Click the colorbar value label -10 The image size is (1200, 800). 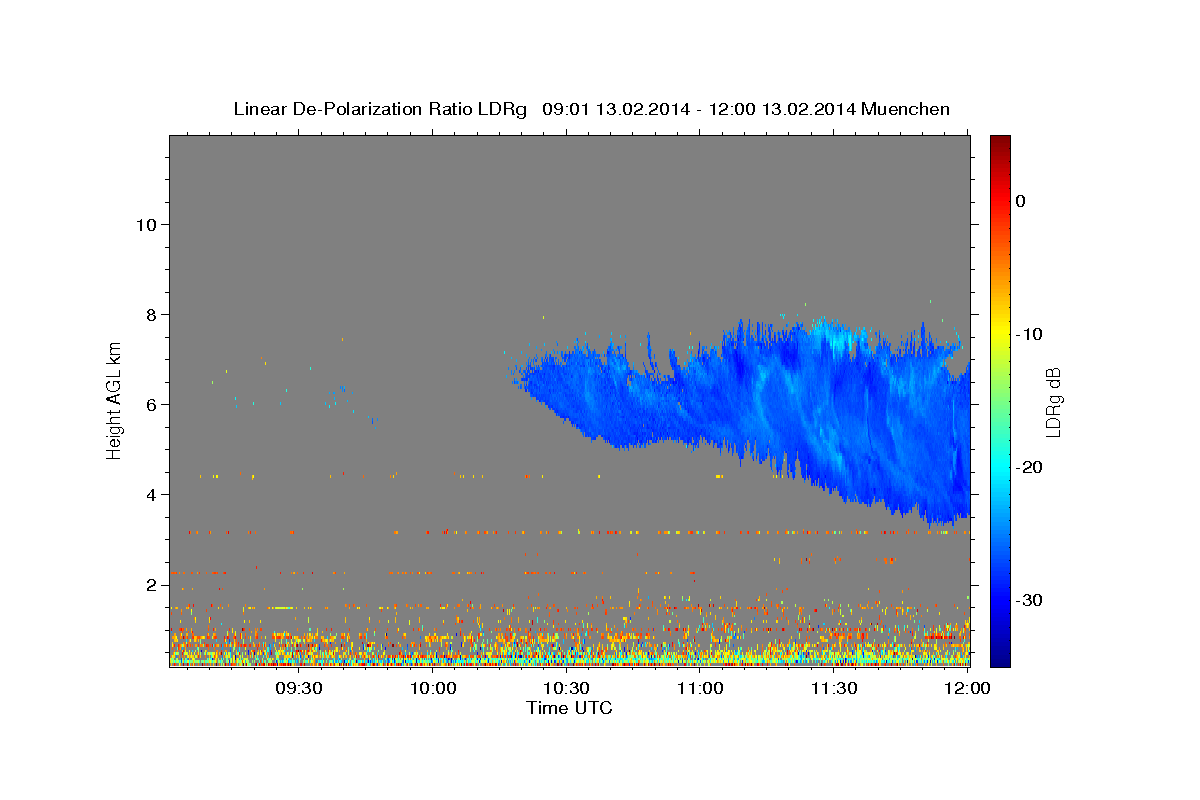click(1028, 334)
